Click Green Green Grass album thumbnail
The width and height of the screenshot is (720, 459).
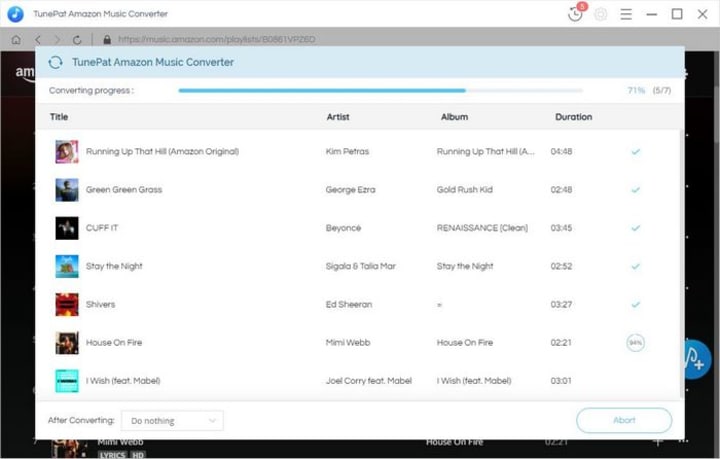[x=67, y=190]
